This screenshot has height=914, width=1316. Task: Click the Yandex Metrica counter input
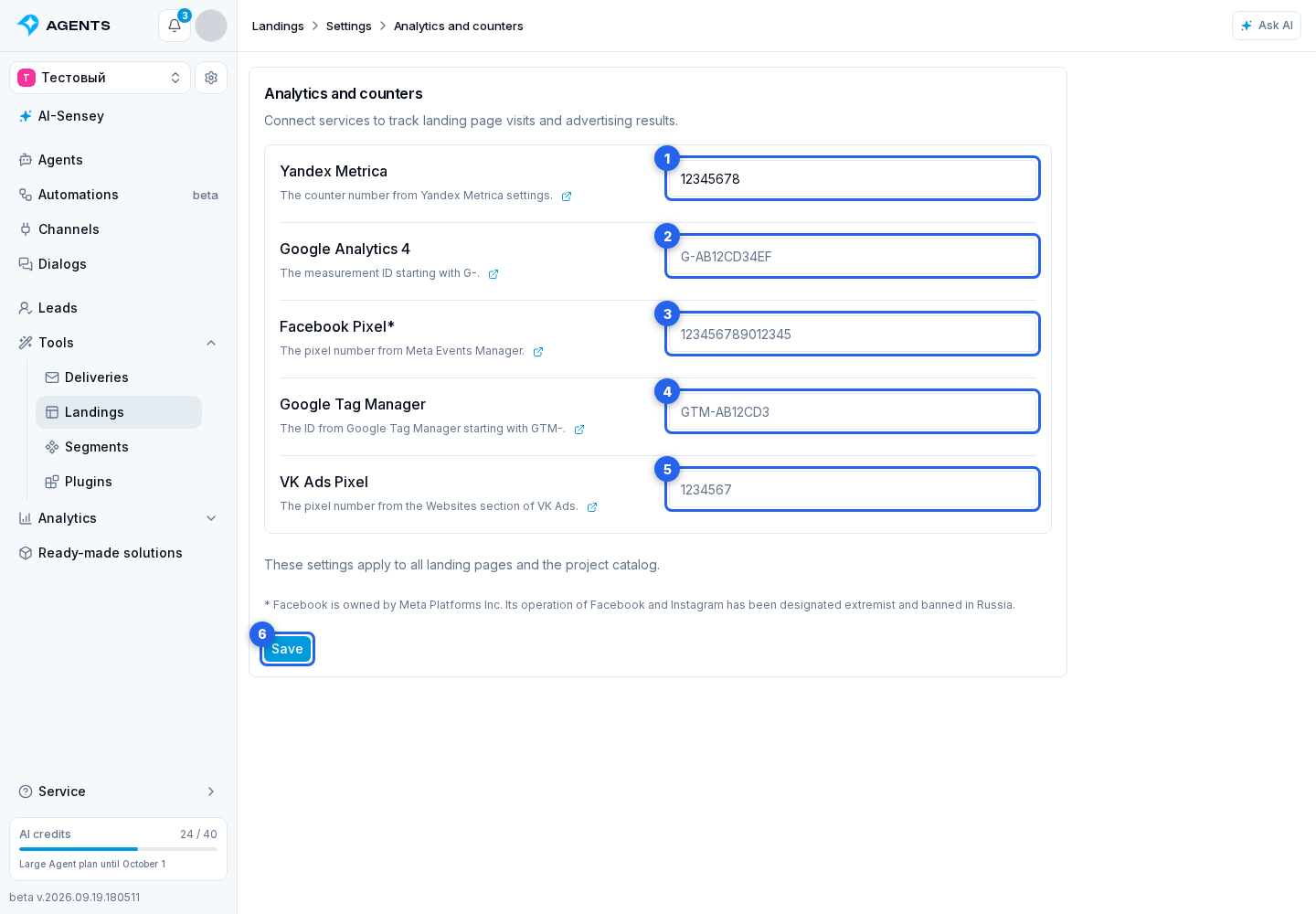(853, 178)
